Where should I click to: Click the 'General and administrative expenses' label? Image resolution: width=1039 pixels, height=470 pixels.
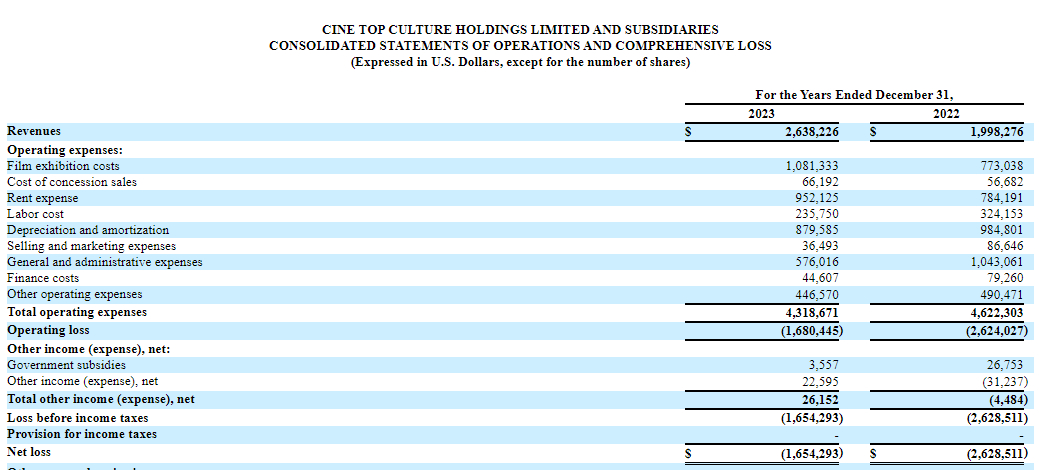(105, 262)
